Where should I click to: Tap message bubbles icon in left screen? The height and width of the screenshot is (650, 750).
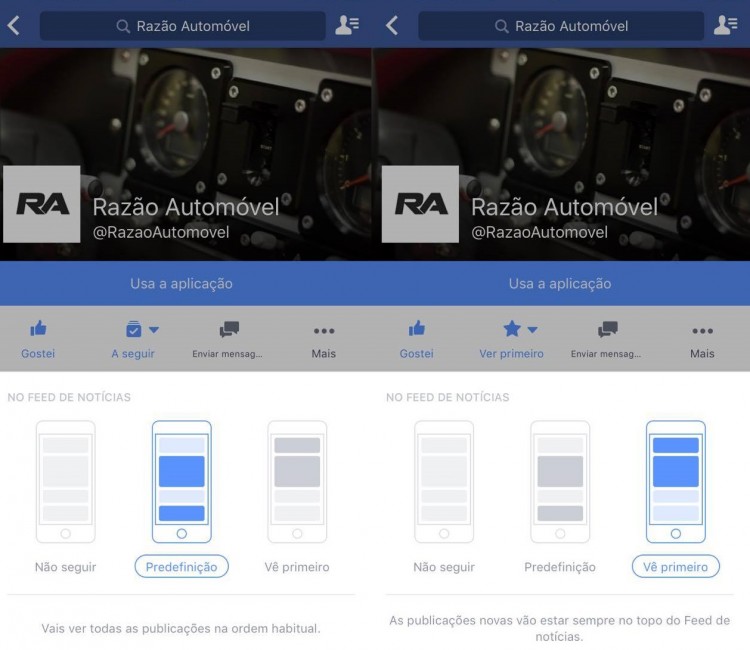pyautogui.click(x=229, y=329)
